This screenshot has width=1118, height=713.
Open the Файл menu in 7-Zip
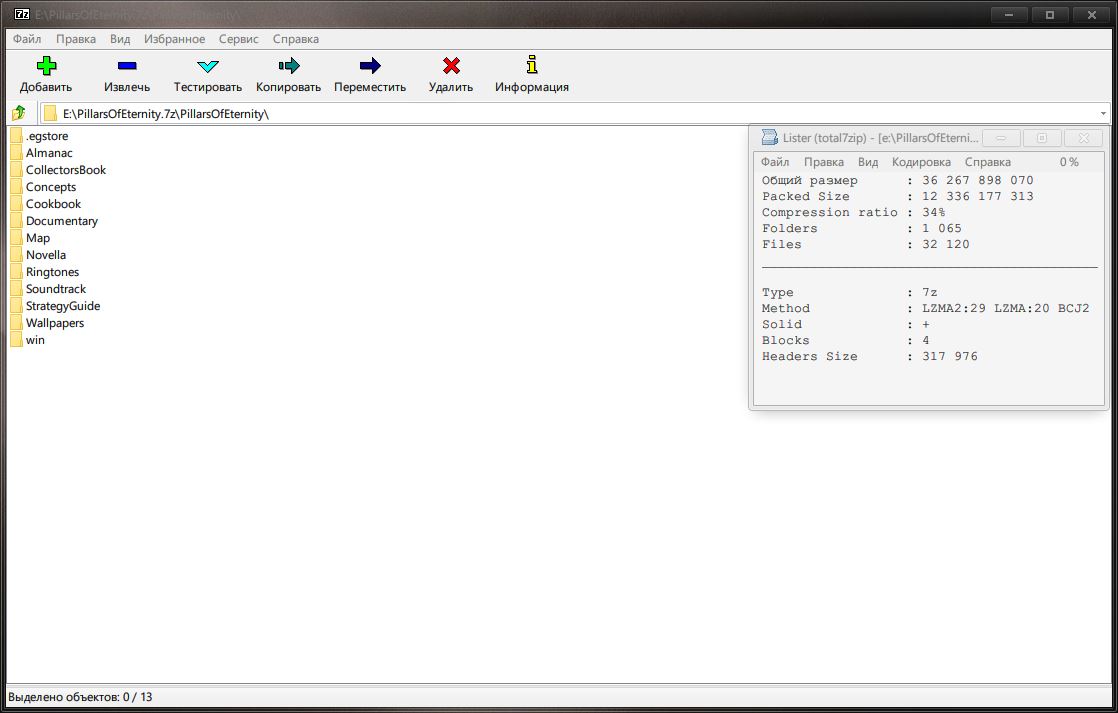(x=27, y=39)
